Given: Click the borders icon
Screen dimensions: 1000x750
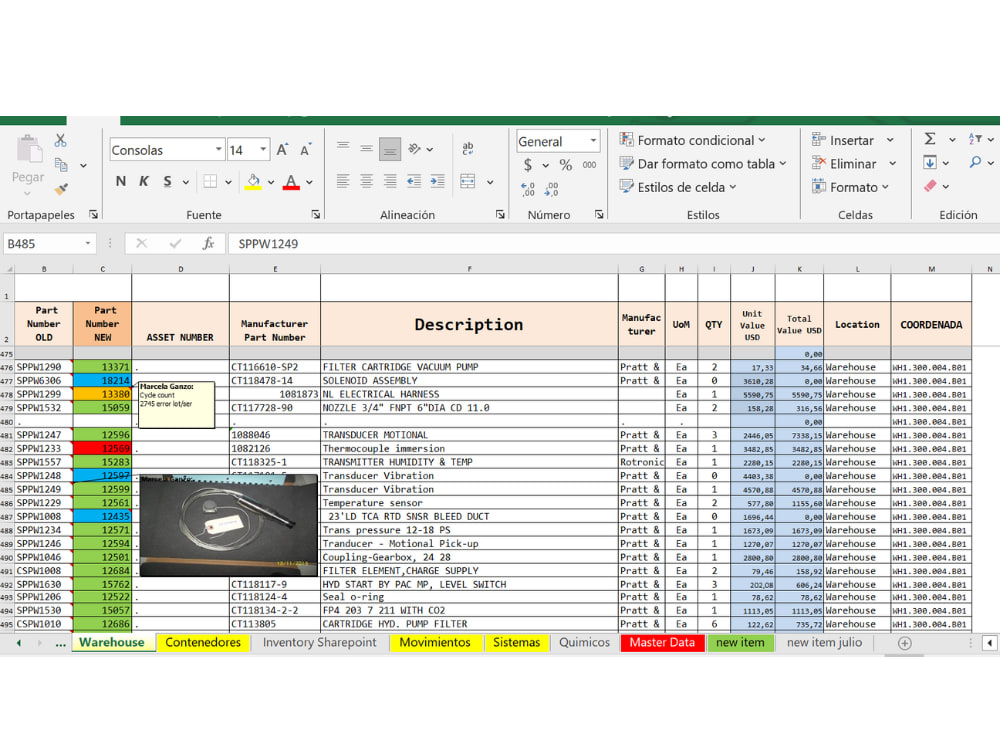Looking at the screenshot, I should 210,181.
